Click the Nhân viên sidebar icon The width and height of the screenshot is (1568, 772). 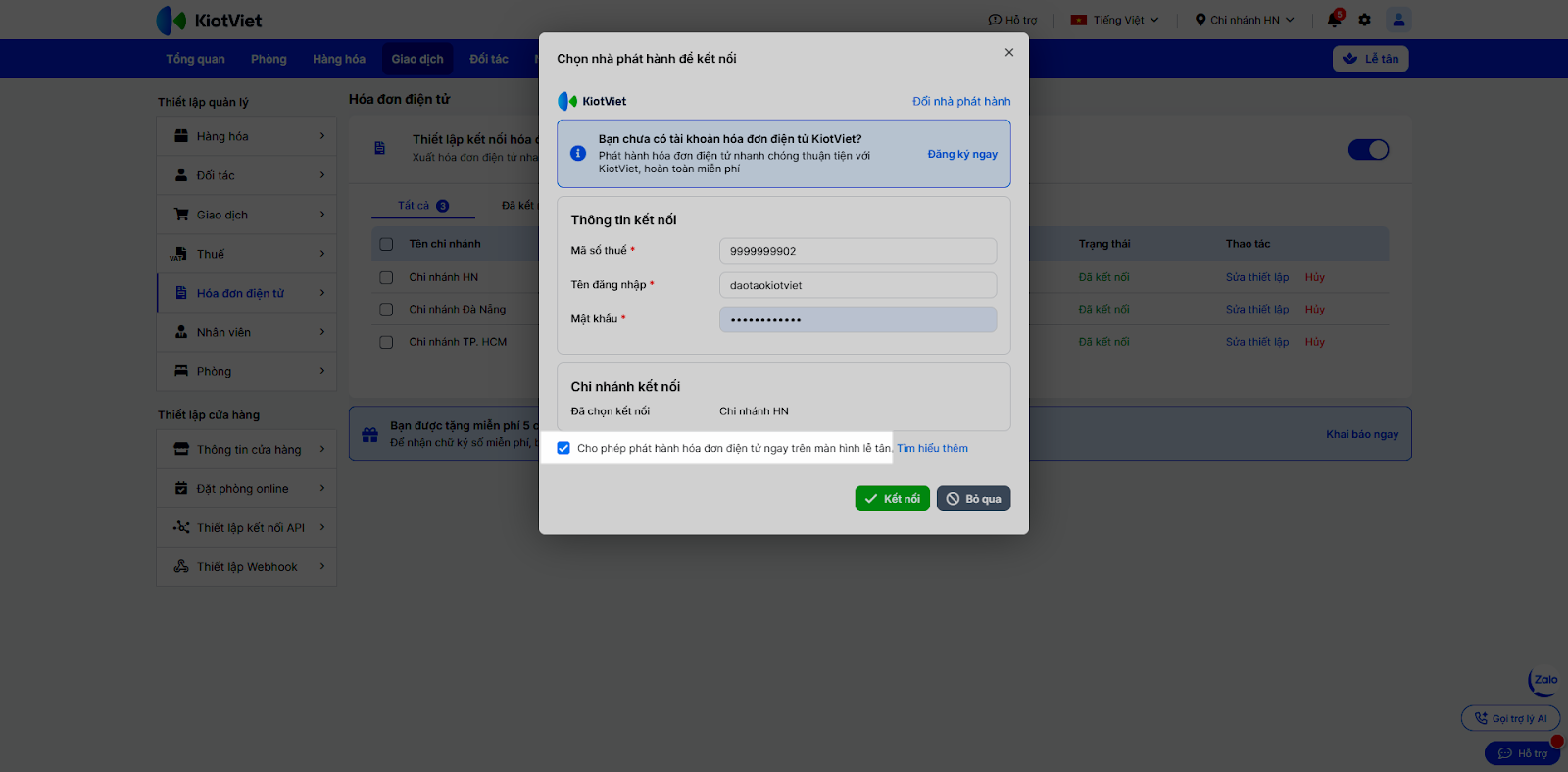click(x=181, y=332)
